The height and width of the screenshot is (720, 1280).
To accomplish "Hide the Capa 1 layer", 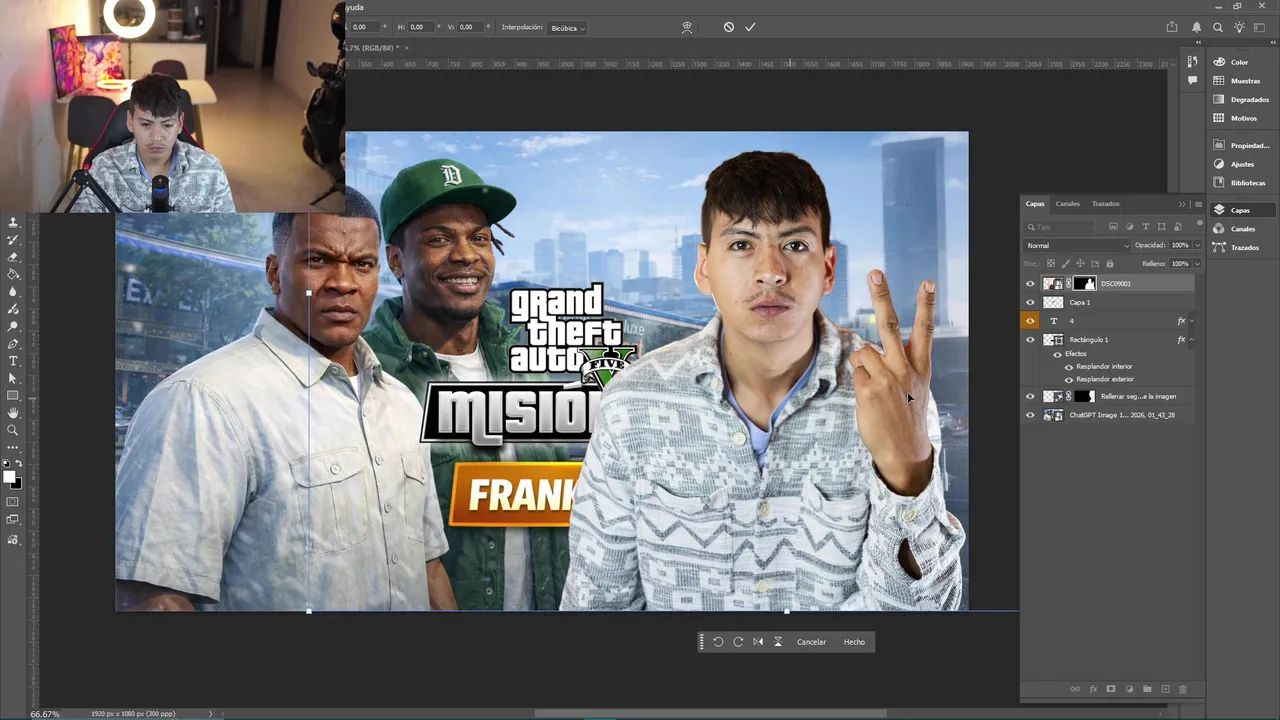I will 1030,302.
